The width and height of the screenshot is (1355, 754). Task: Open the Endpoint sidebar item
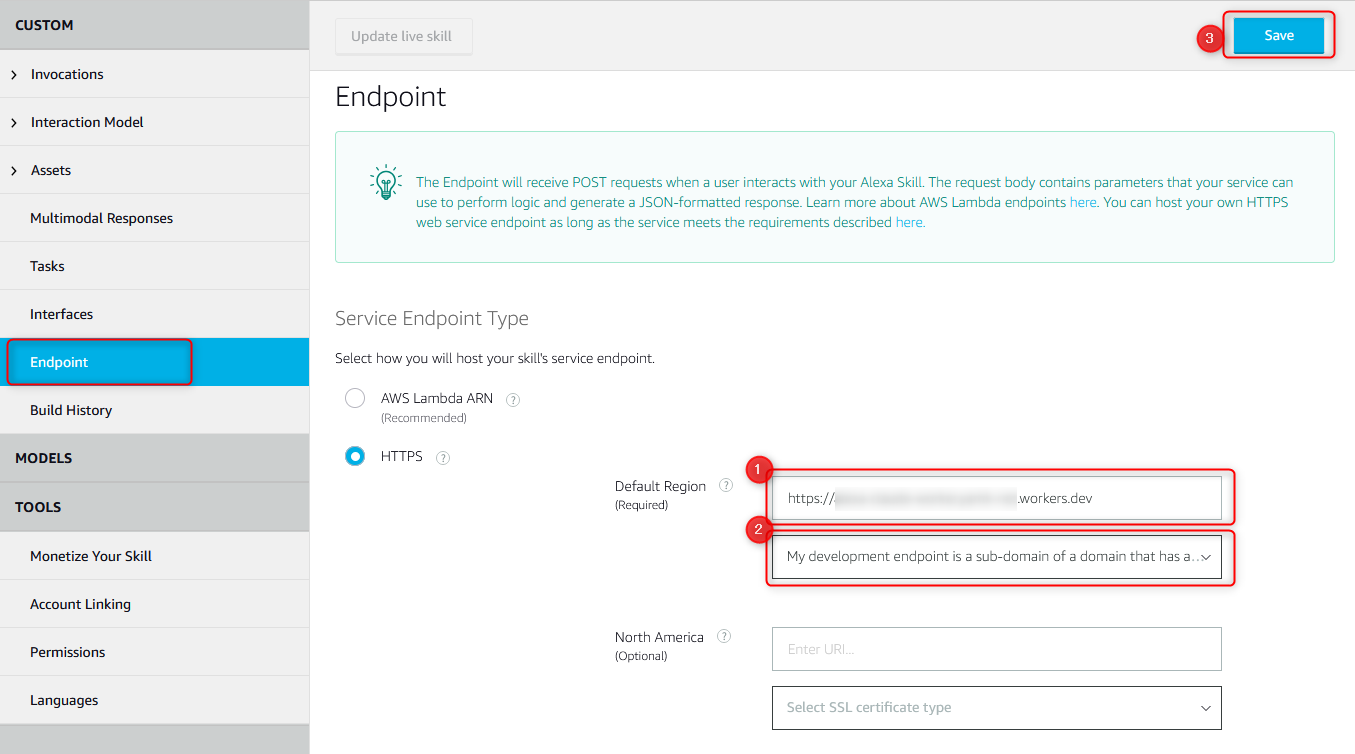[60, 362]
